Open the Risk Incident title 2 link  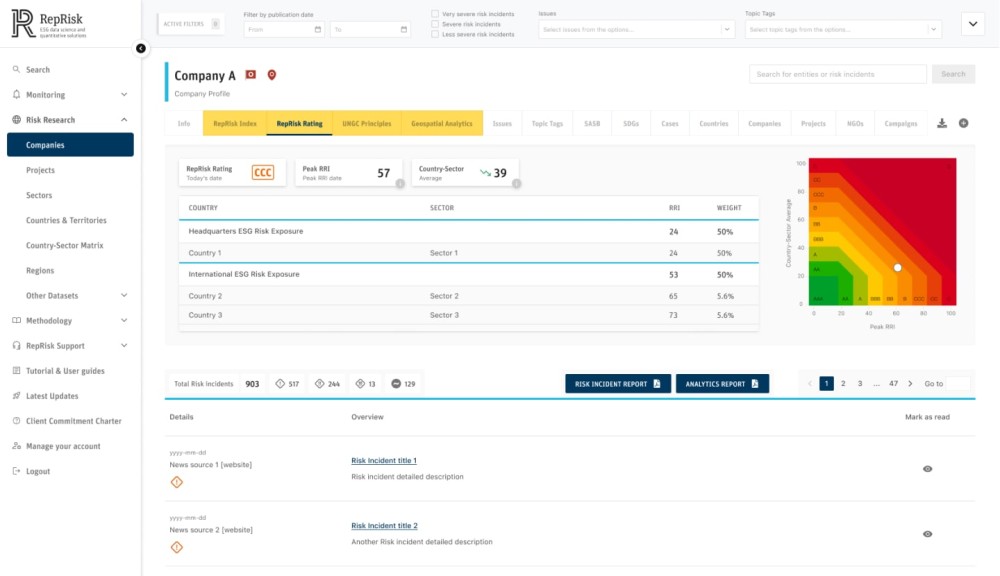click(x=384, y=526)
